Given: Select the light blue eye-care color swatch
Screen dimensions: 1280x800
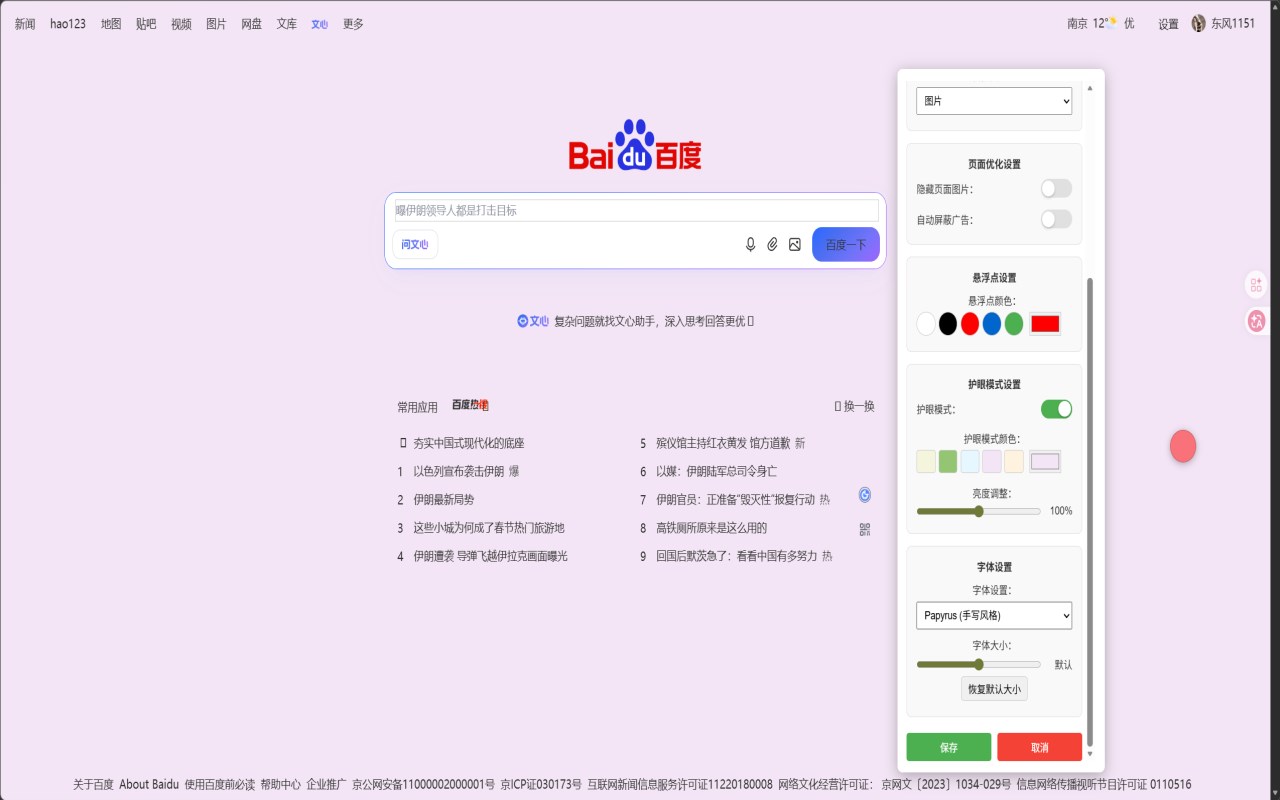Looking at the screenshot, I should click(x=970, y=461).
